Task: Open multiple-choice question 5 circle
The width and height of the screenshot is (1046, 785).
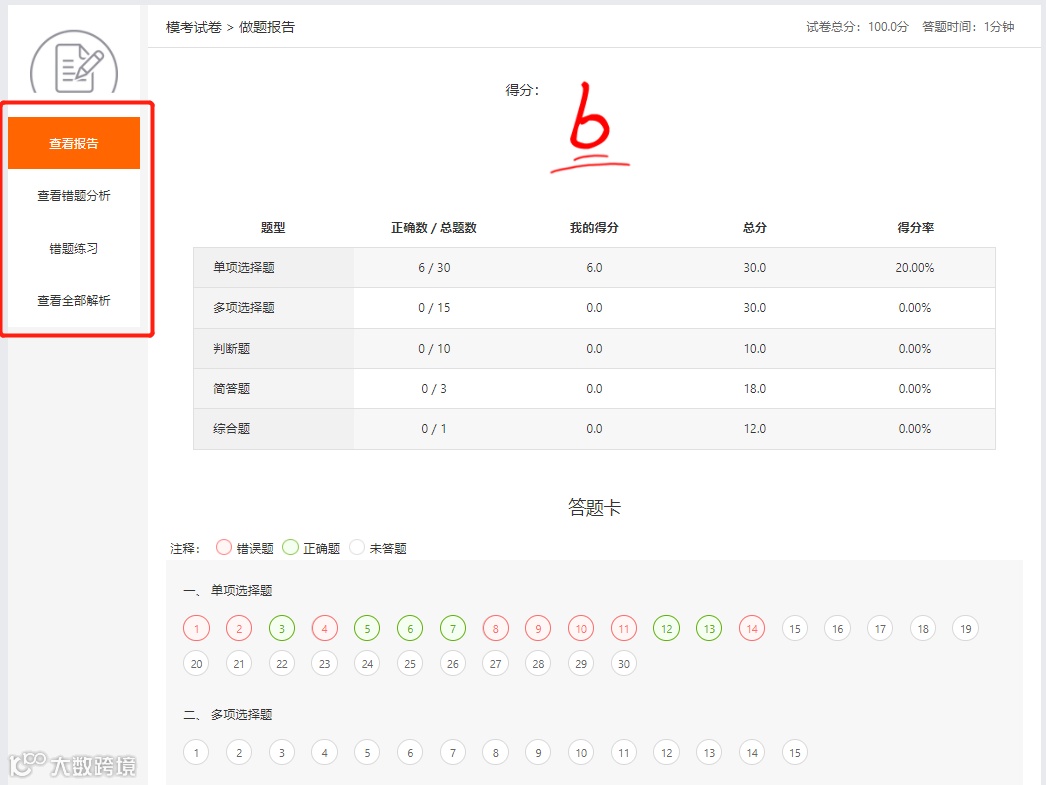Action: coord(367,752)
